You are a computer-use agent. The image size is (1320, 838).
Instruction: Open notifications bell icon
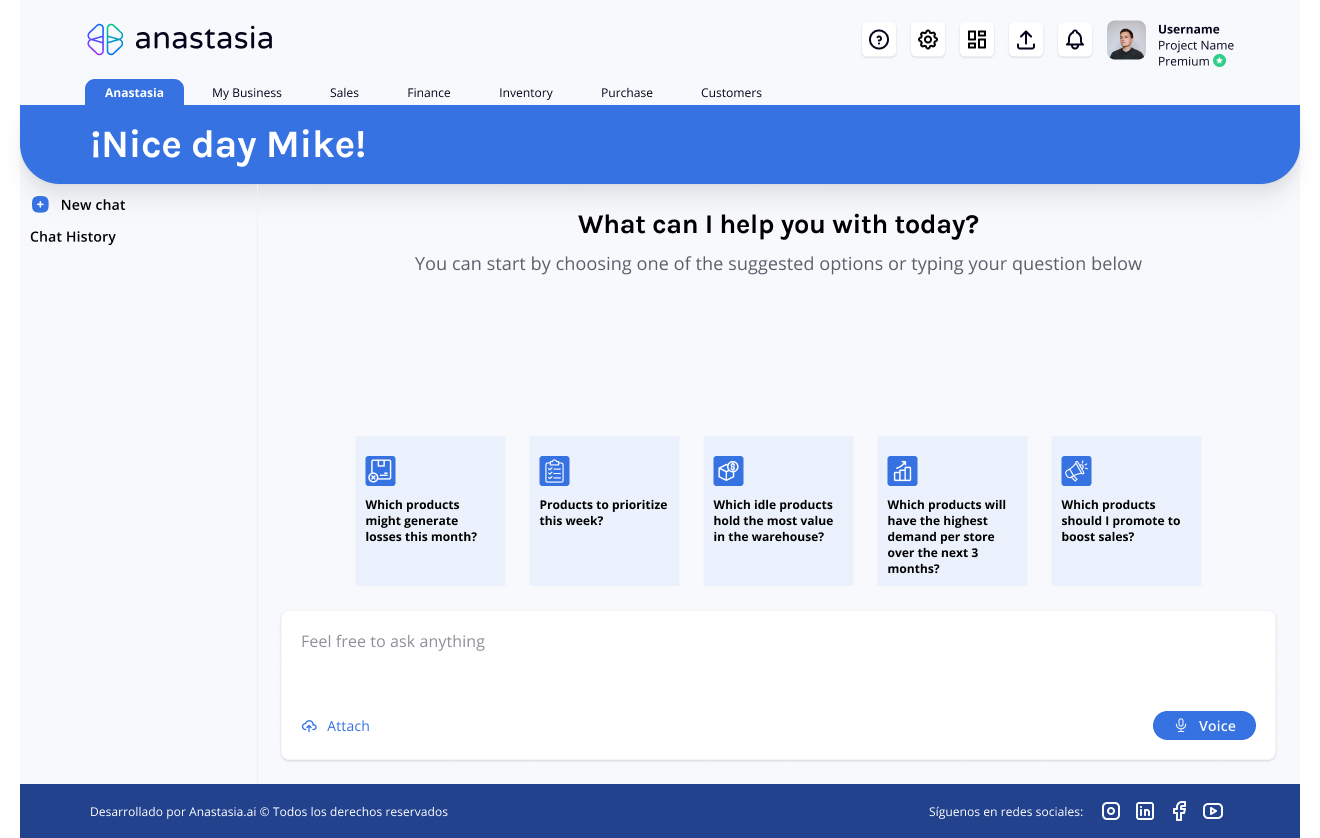pos(1075,40)
